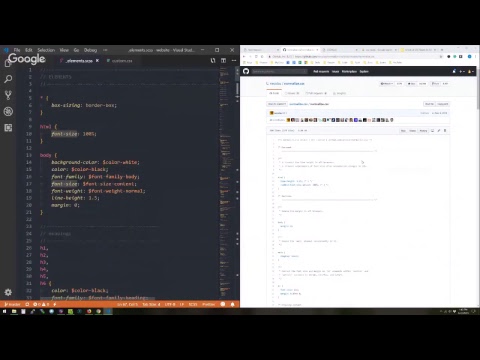The image size is (480, 360).
Task: Open the Manage gear in VS Code
Action: pos(8,292)
